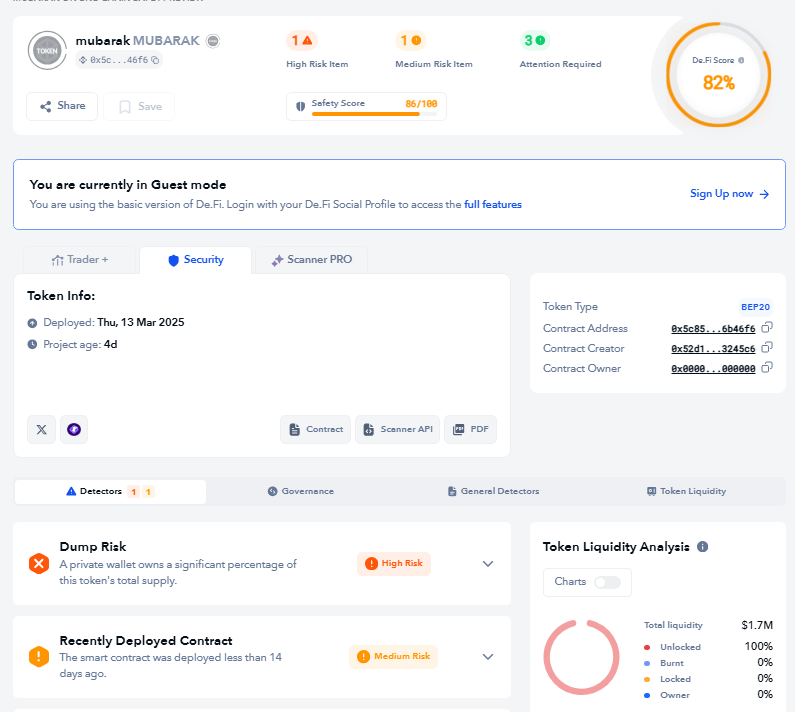Copy the Contract Creator address
The height and width of the screenshot is (712, 795).
click(x=767, y=348)
